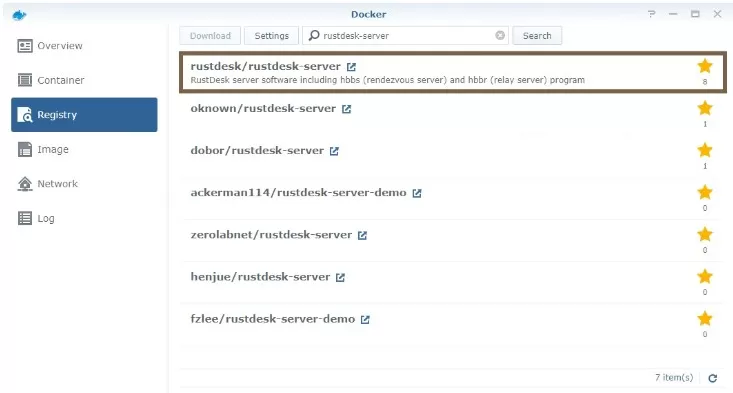Click the star icon for ackerman114/rustdesk-server-demo

click(704, 192)
